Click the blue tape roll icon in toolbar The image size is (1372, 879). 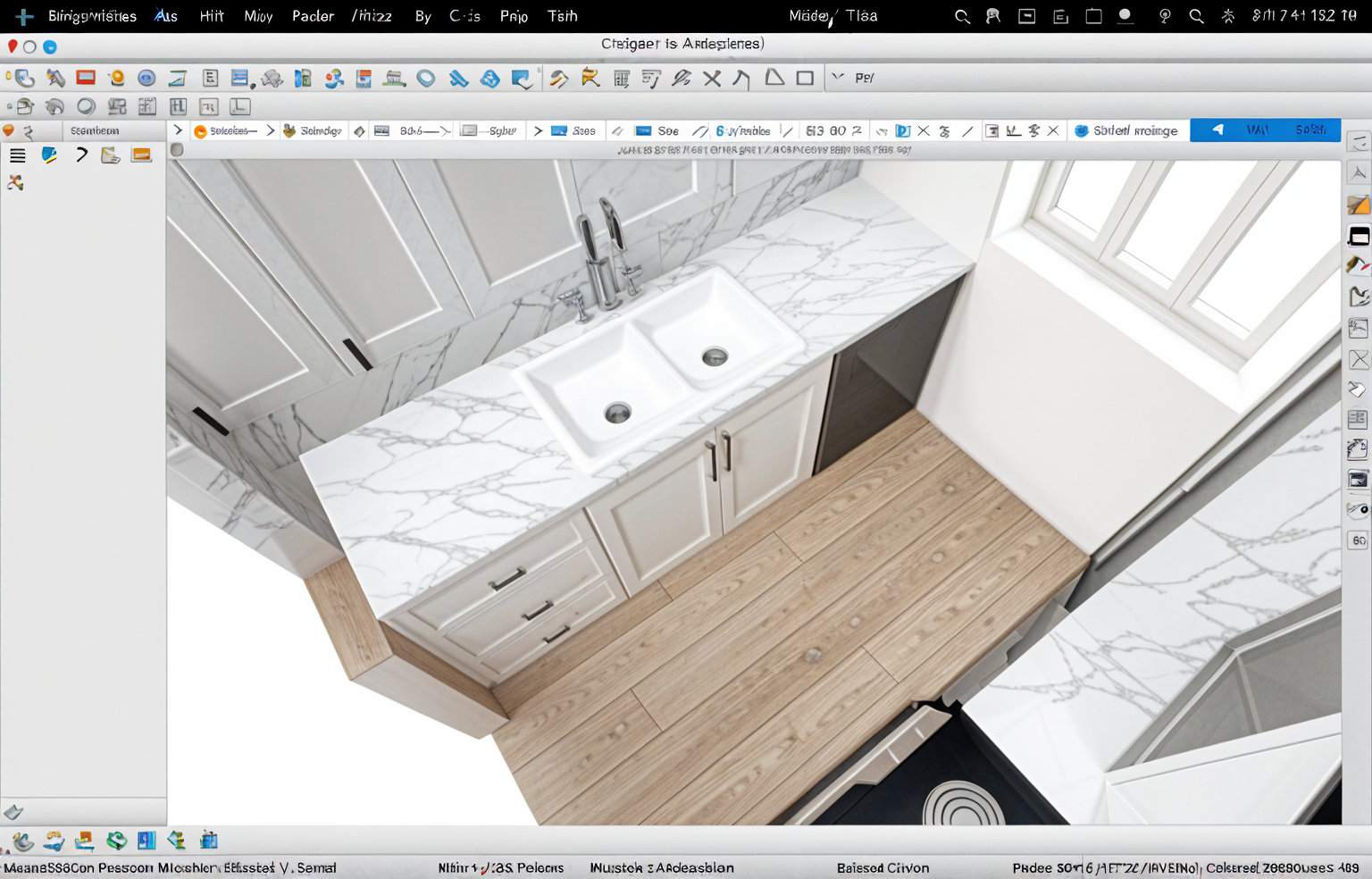[426, 79]
